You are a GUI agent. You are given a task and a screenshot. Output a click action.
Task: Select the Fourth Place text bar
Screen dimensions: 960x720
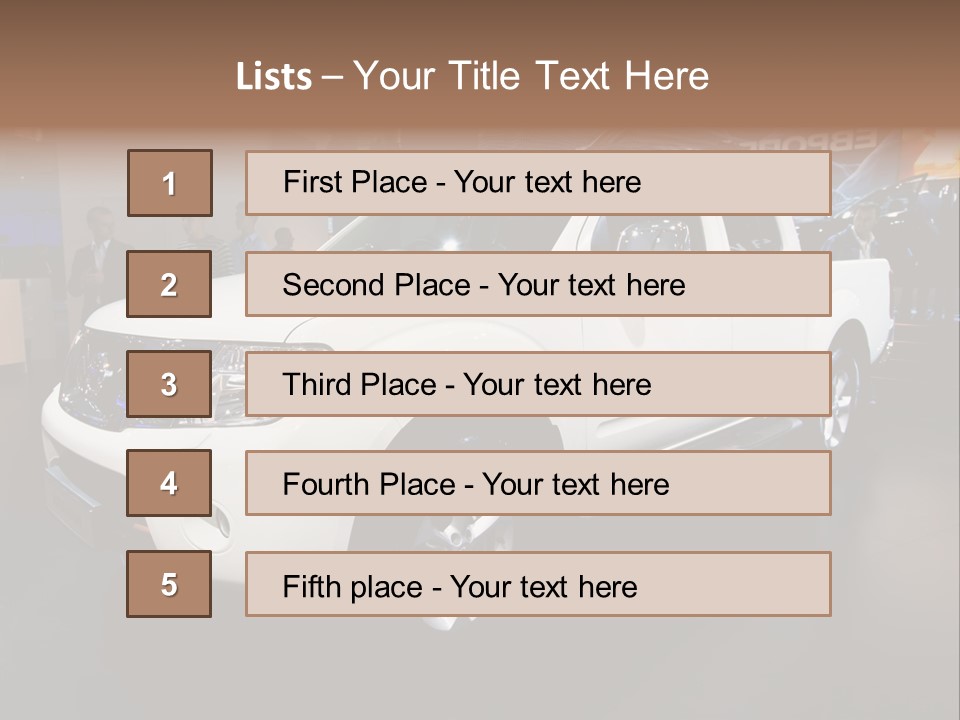point(538,483)
